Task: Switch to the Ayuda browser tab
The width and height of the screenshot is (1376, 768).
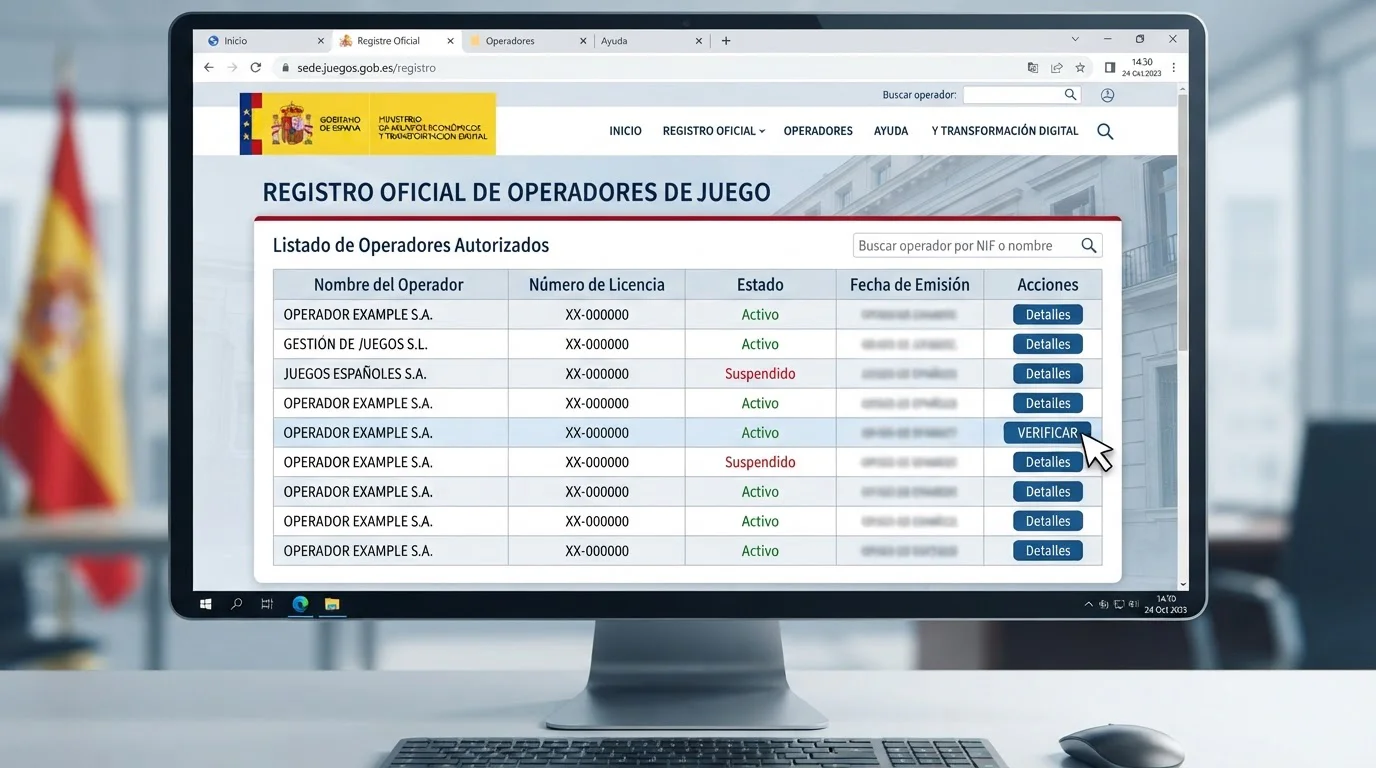Action: [x=654, y=41]
